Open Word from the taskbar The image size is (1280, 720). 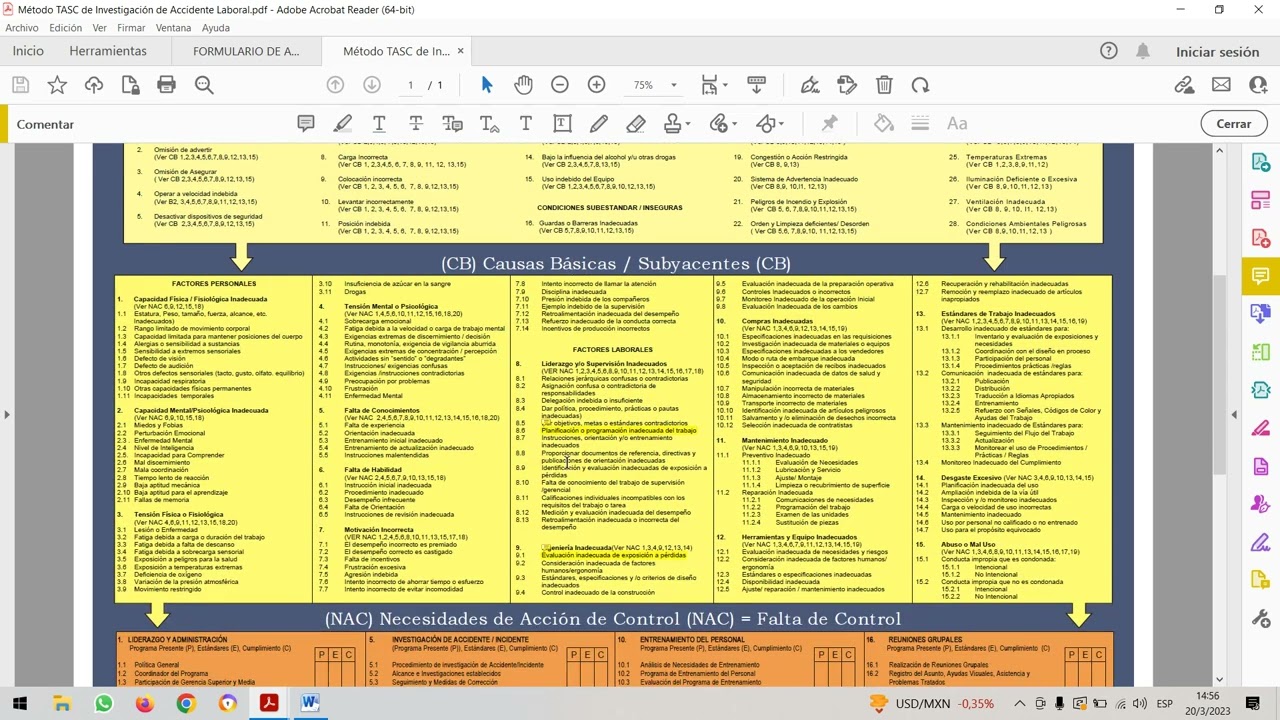point(309,703)
